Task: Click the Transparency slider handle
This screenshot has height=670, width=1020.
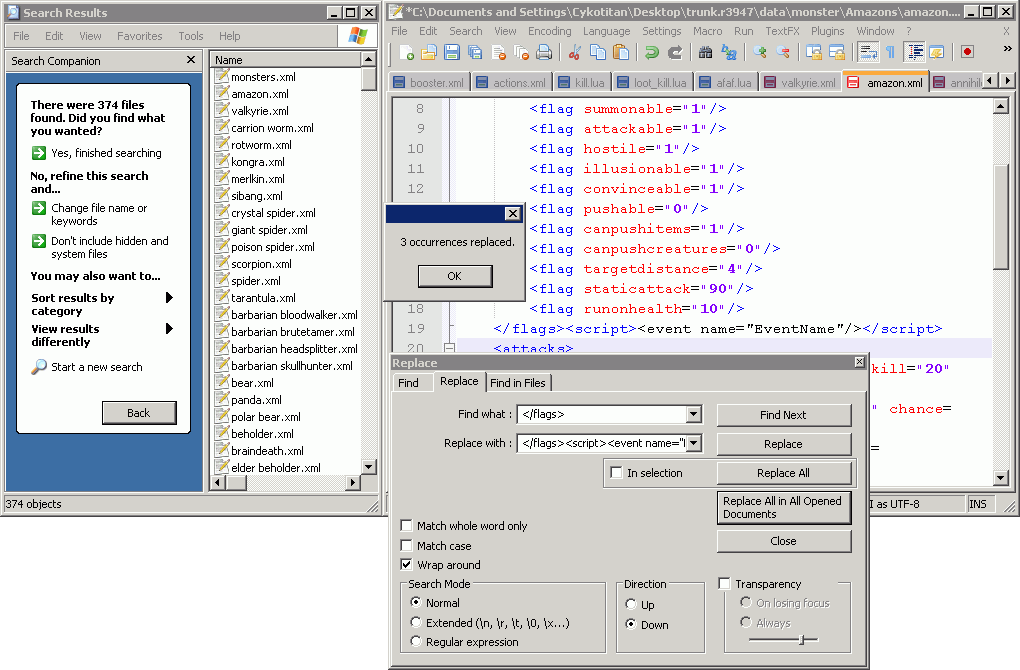Action: (801, 640)
